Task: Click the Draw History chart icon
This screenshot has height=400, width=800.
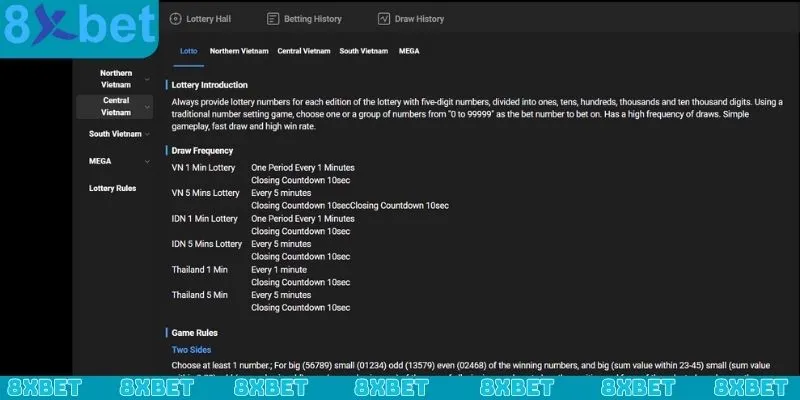Action: point(384,19)
